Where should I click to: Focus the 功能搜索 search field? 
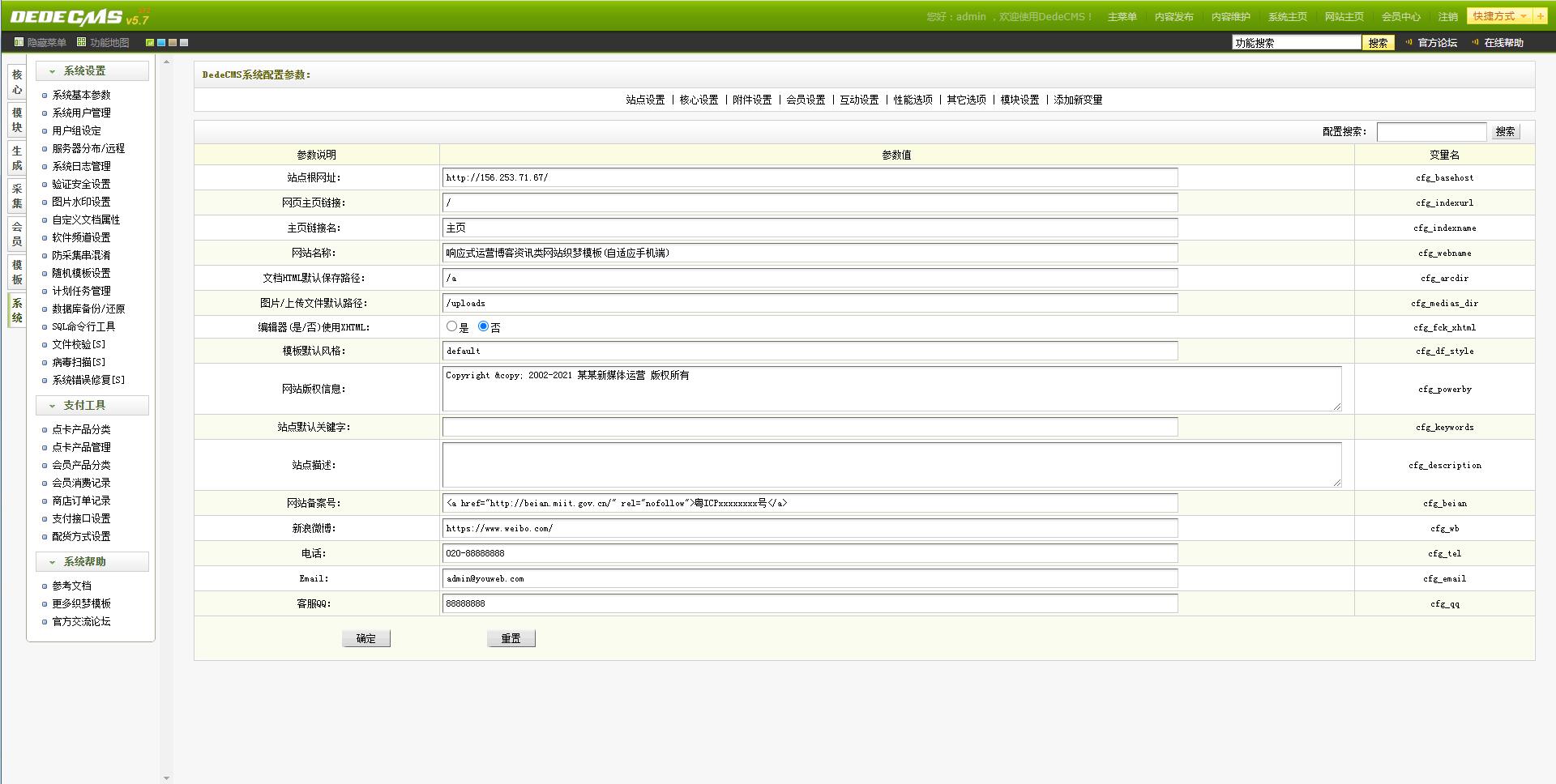(1297, 43)
